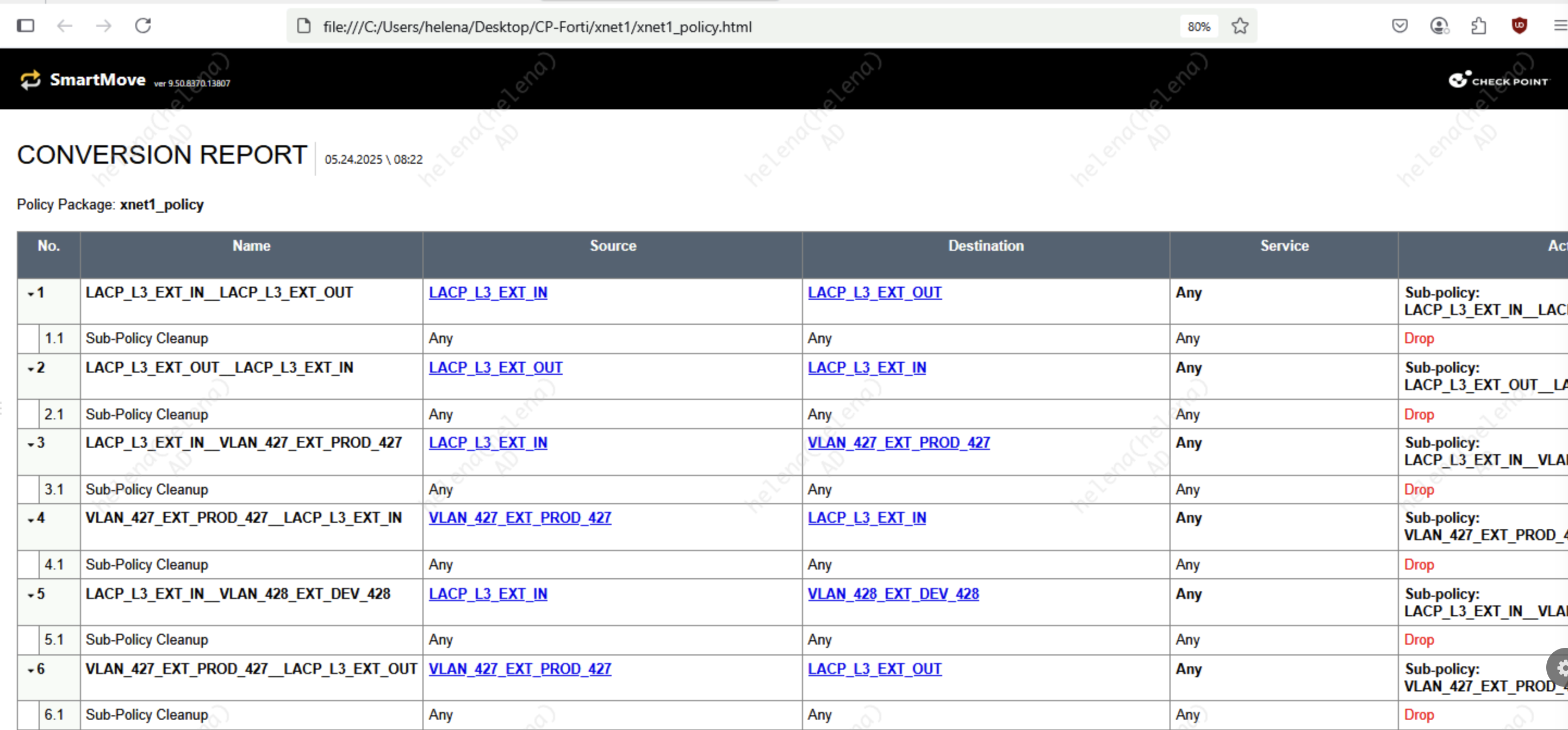Go back to the previous page

(x=65, y=26)
